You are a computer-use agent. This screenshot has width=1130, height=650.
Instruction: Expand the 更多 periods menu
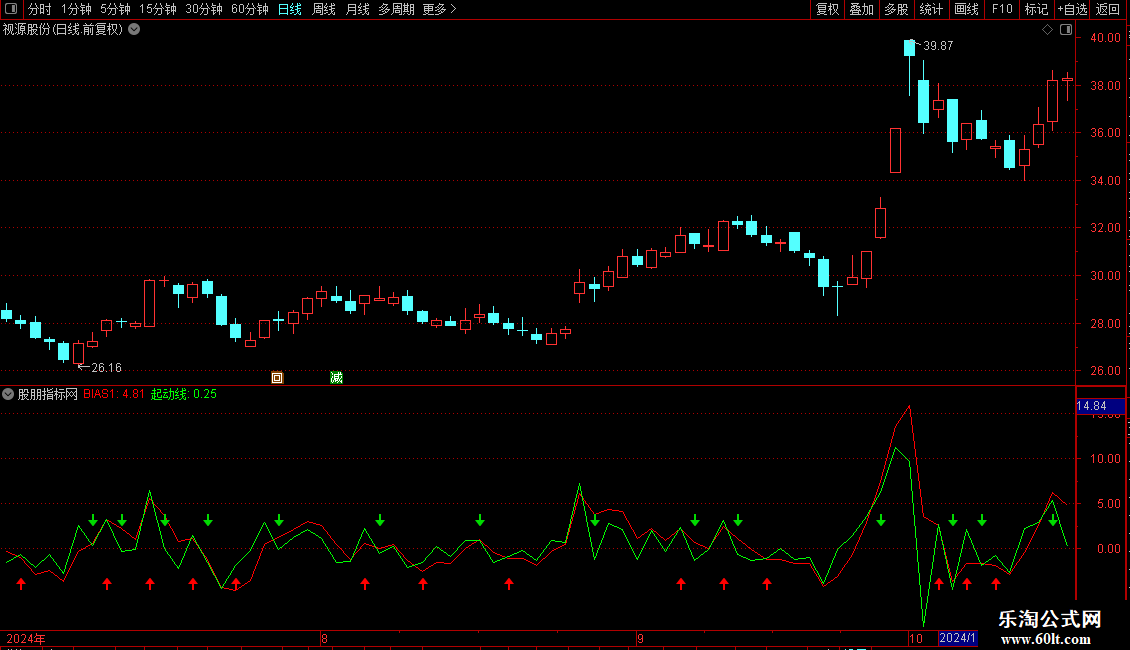tap(439, 9)
